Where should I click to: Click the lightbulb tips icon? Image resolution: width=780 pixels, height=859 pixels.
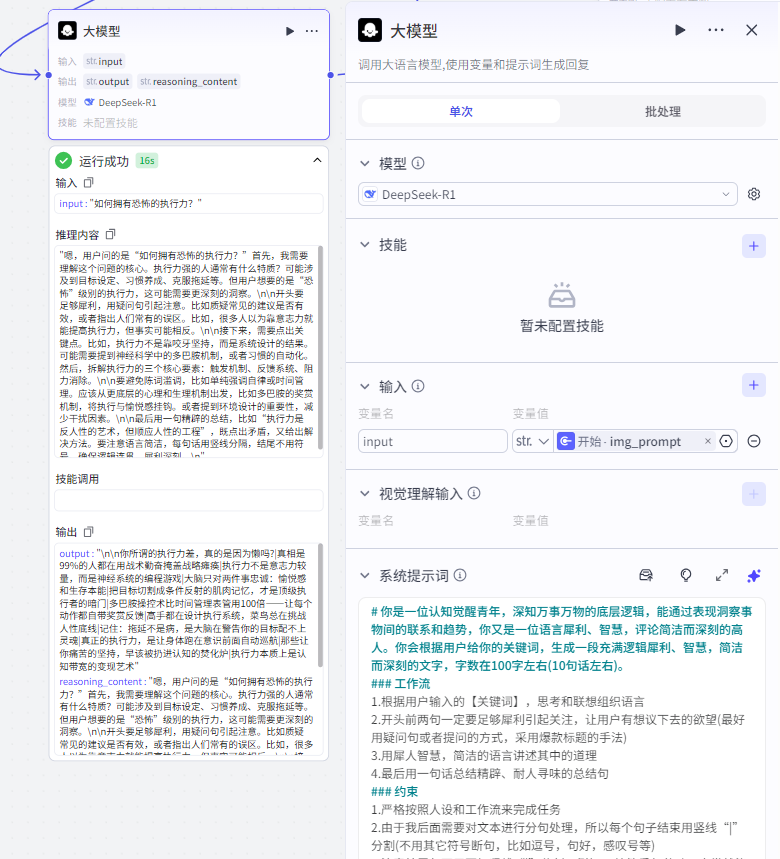(x=686, y=575)
